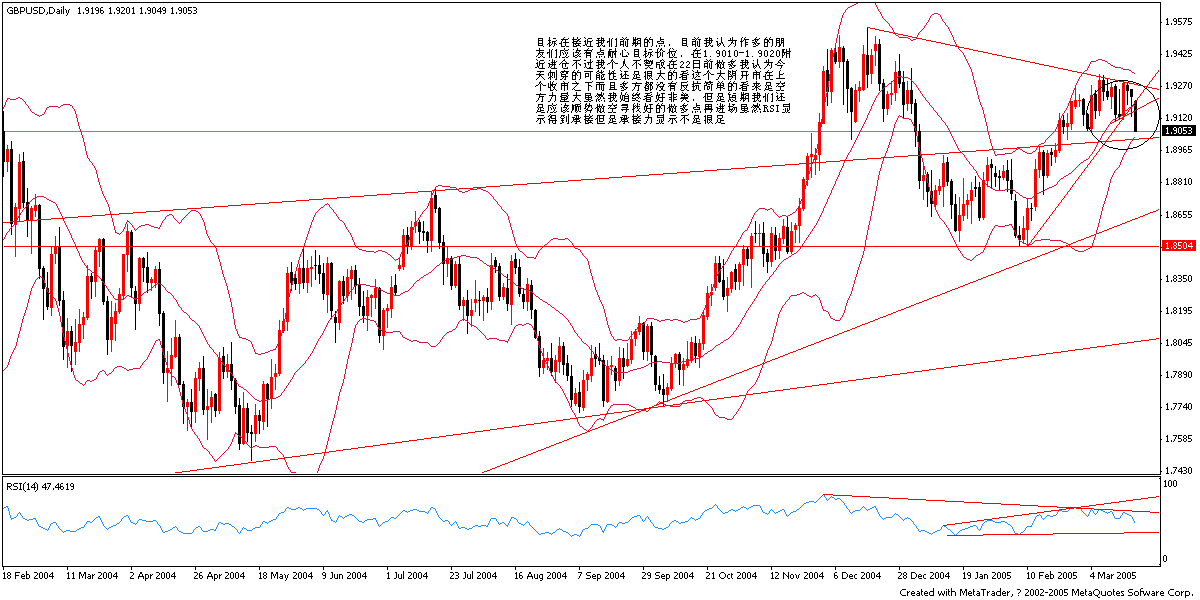
Task: Click the 26 Apr 2004 date label
Action: pyautogui.click(x=219, y=577)
